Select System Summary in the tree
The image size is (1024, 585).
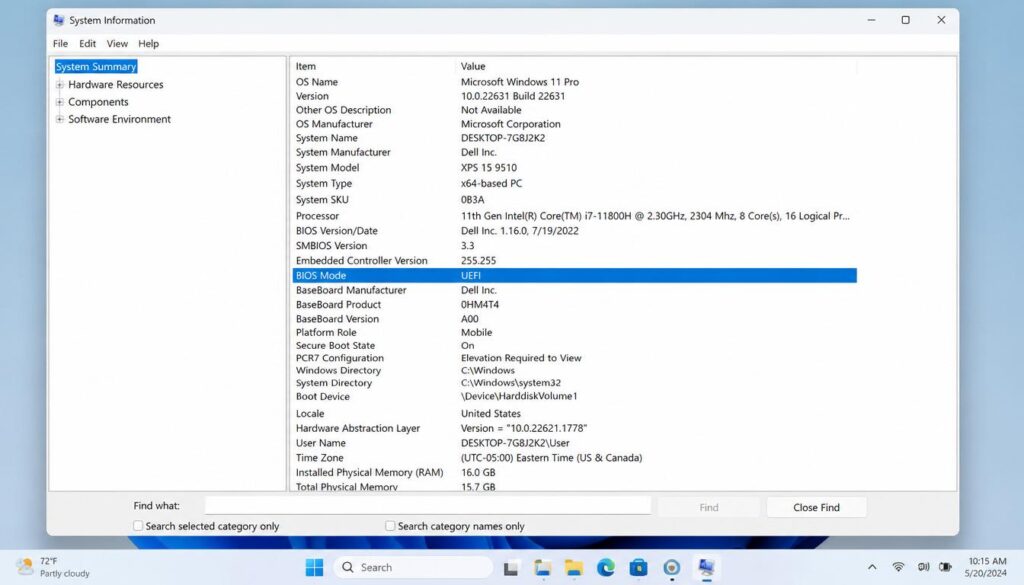point(96,67)
